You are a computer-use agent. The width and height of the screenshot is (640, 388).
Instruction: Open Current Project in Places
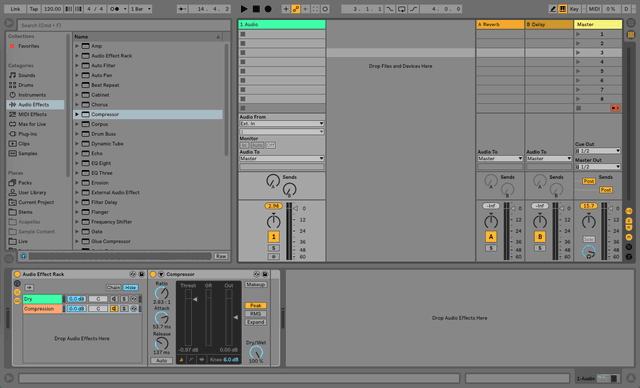[x=36, y=202]
